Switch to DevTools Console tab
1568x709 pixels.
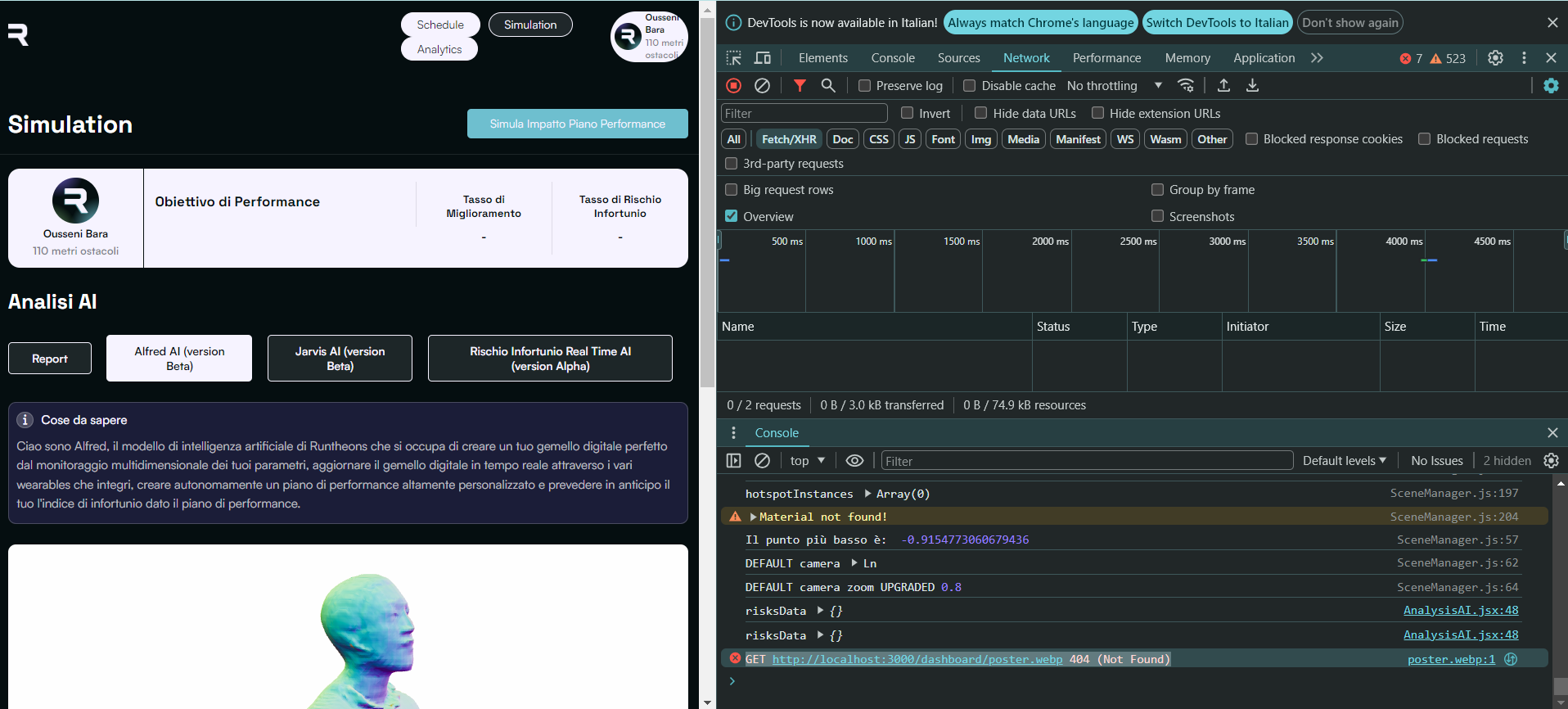point(893,58)
